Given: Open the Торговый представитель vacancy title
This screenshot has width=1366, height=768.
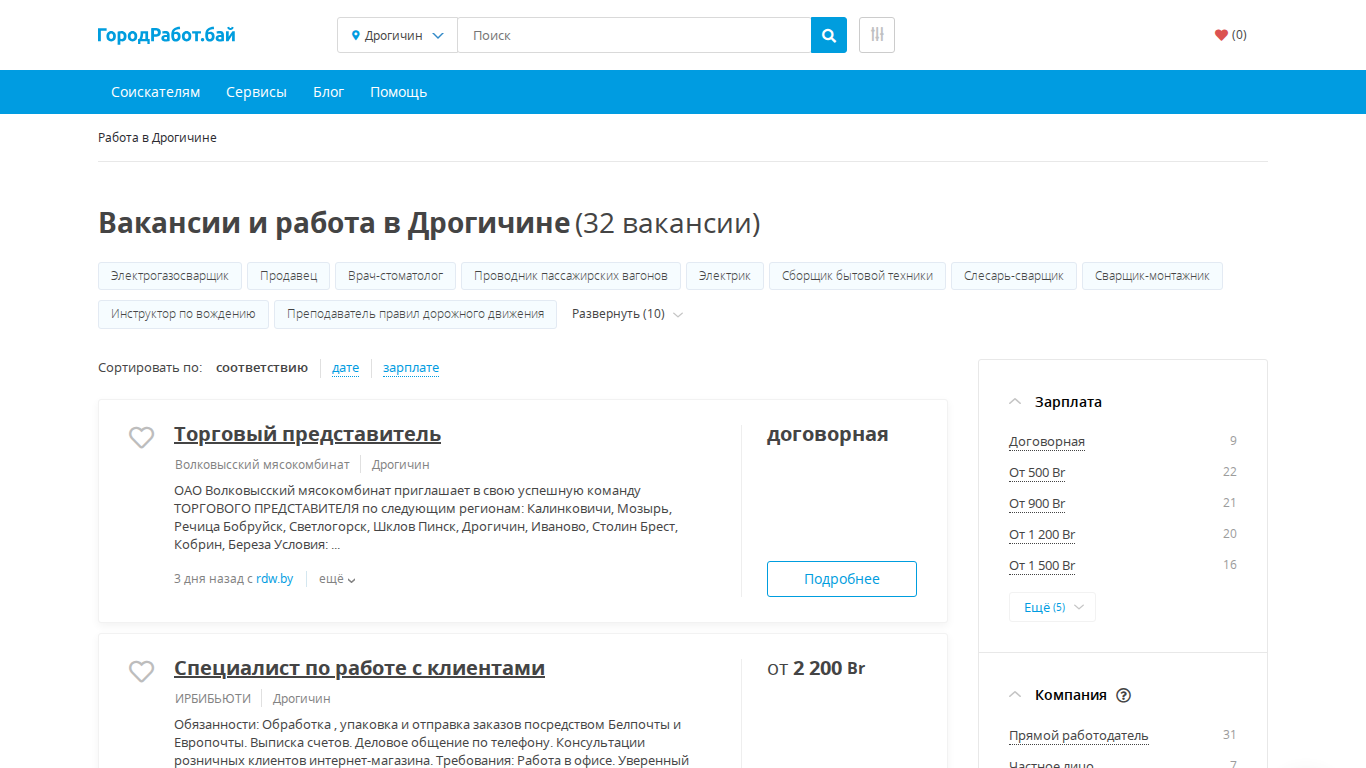Looking at the screenshot, I should pos(307,434).
